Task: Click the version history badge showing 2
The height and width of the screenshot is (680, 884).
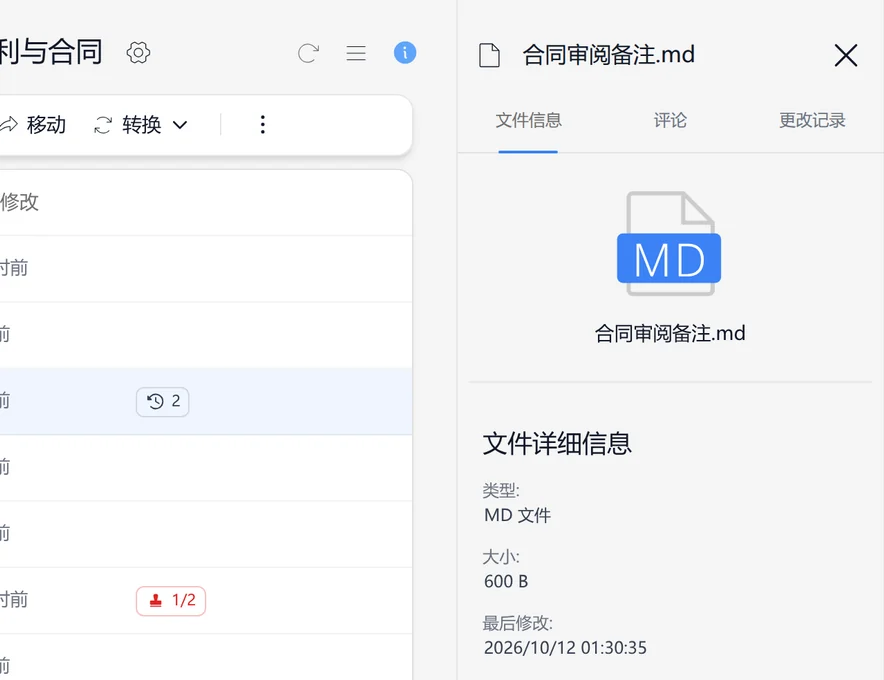Action: pos(162,401)
